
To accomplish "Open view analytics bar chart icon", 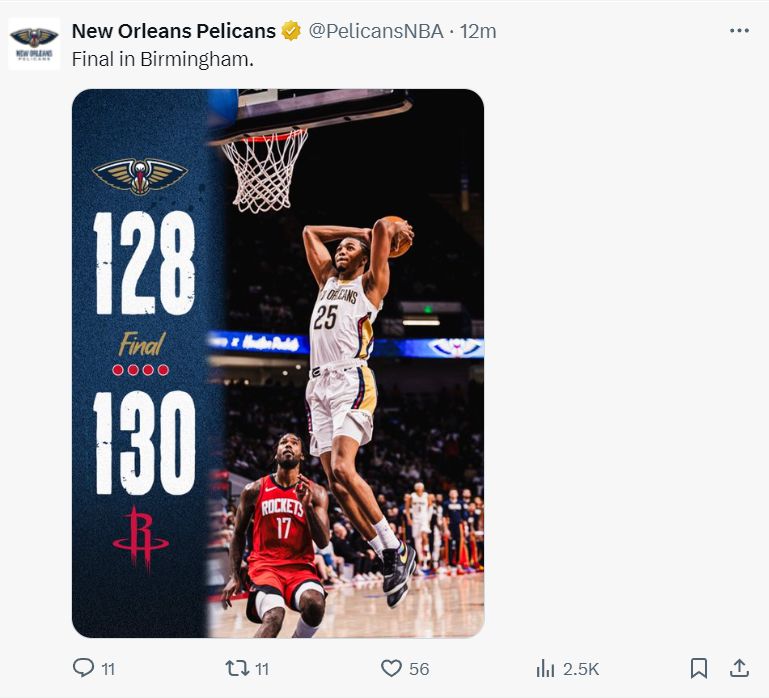I will coord(546,668).
